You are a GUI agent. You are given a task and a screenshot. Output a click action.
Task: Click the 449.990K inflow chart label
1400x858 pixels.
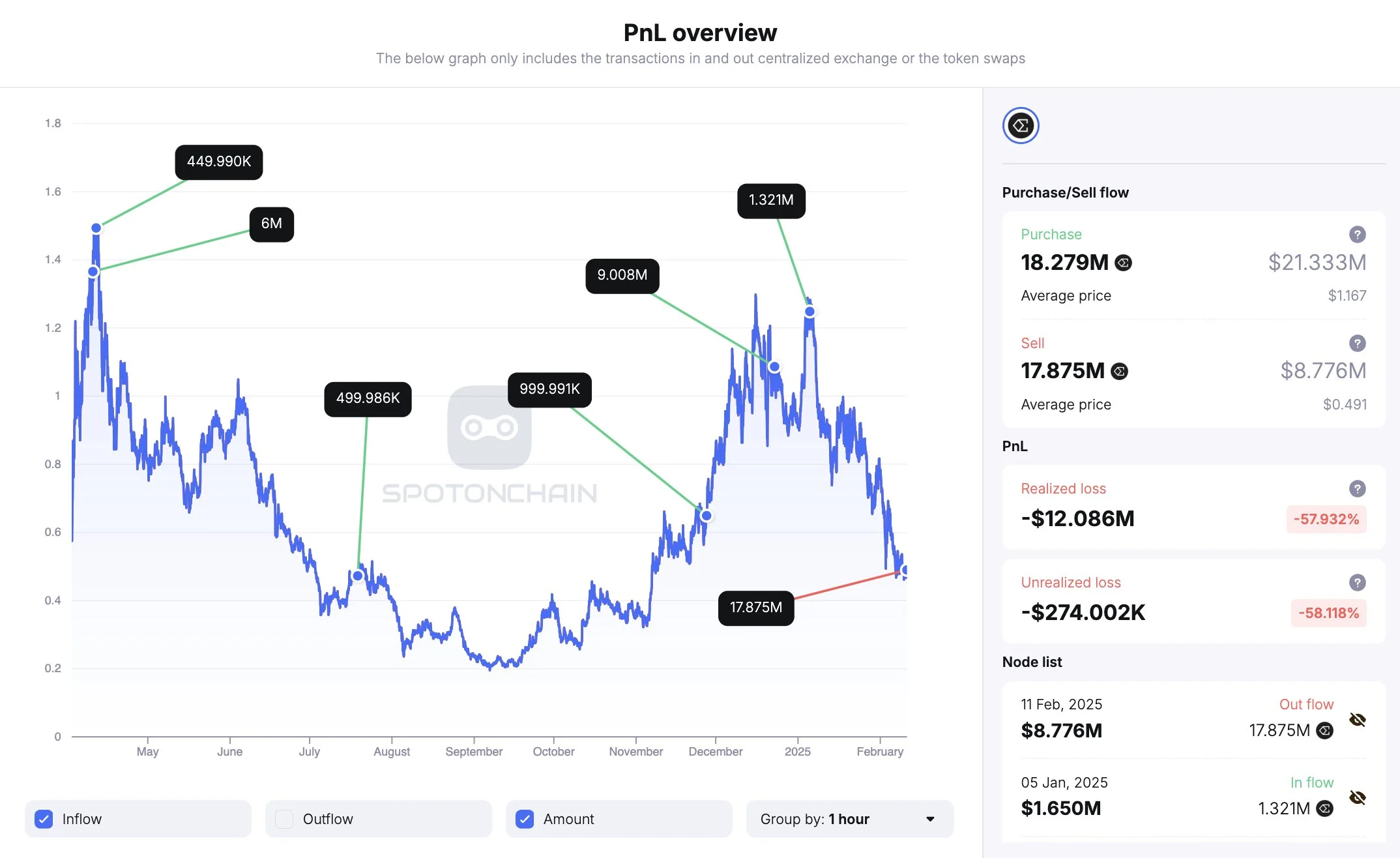tap(219, 162)
